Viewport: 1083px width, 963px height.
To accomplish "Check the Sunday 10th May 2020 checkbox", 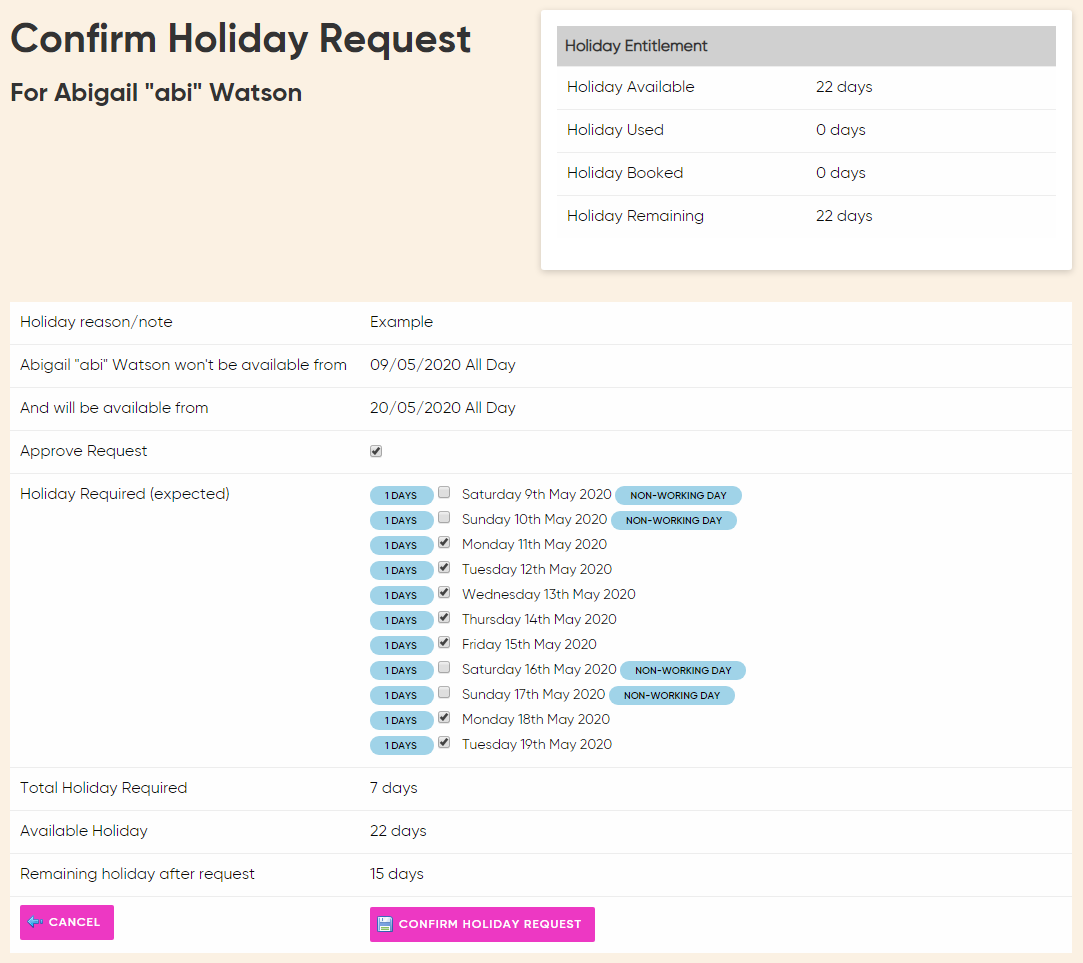I will click(x=444, y=517).
